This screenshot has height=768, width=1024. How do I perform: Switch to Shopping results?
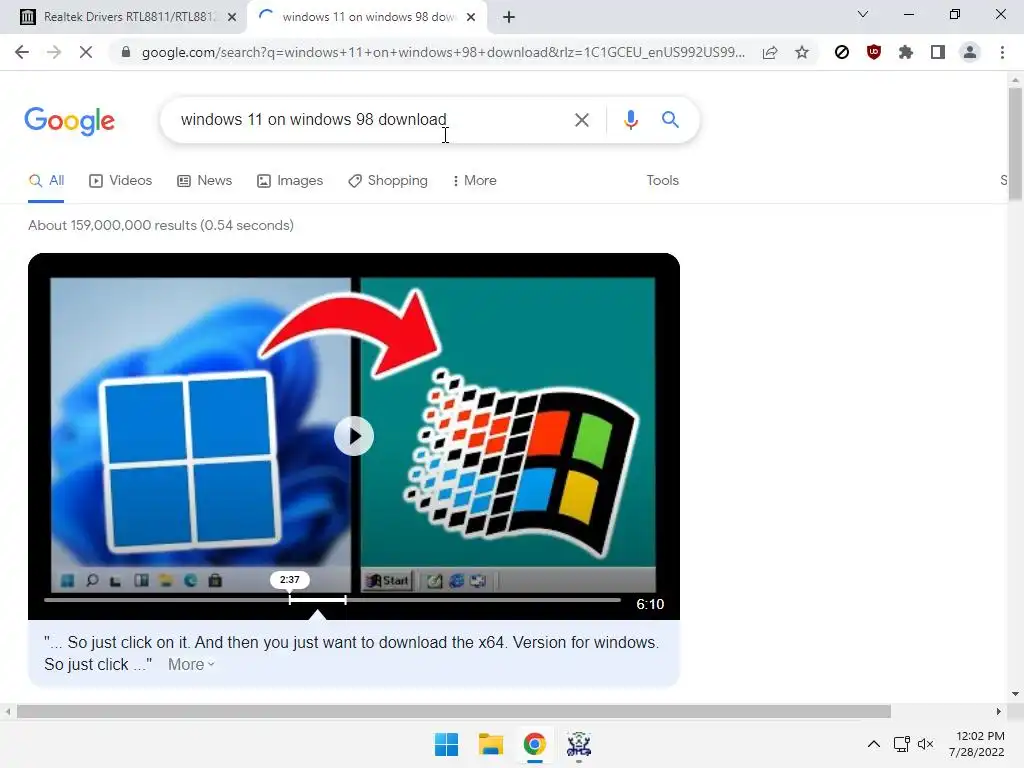pyautogui.click(x=388, y=181)
